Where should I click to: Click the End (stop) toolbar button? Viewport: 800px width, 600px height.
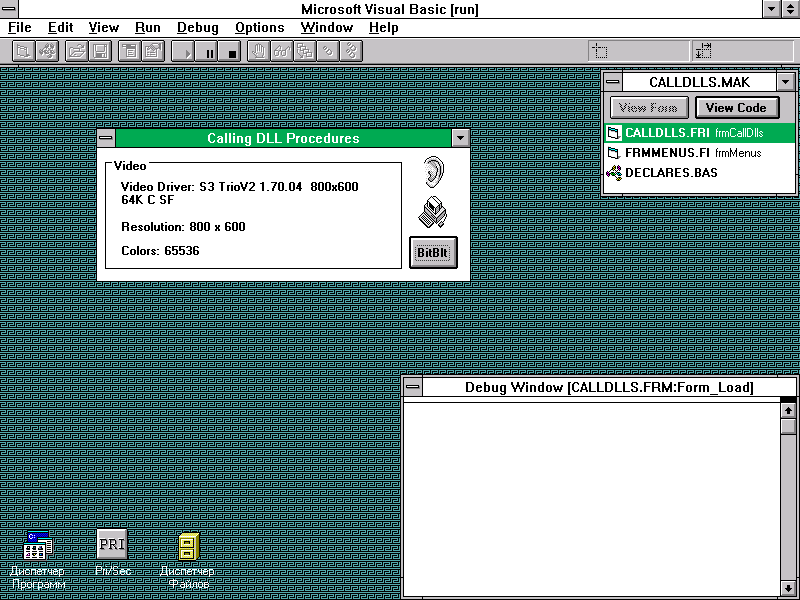click(x=230, y=51)
